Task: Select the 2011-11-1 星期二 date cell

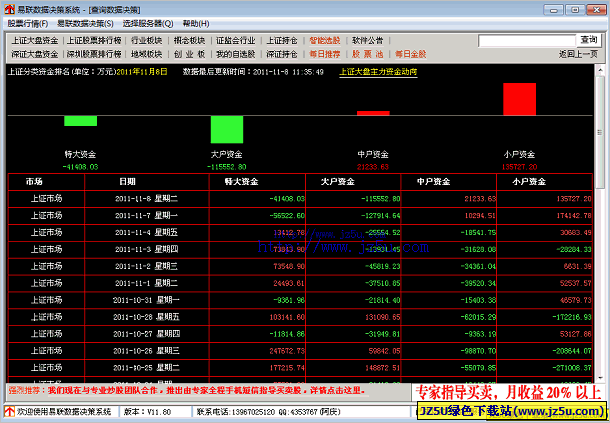Action: (x=147, y=283)
